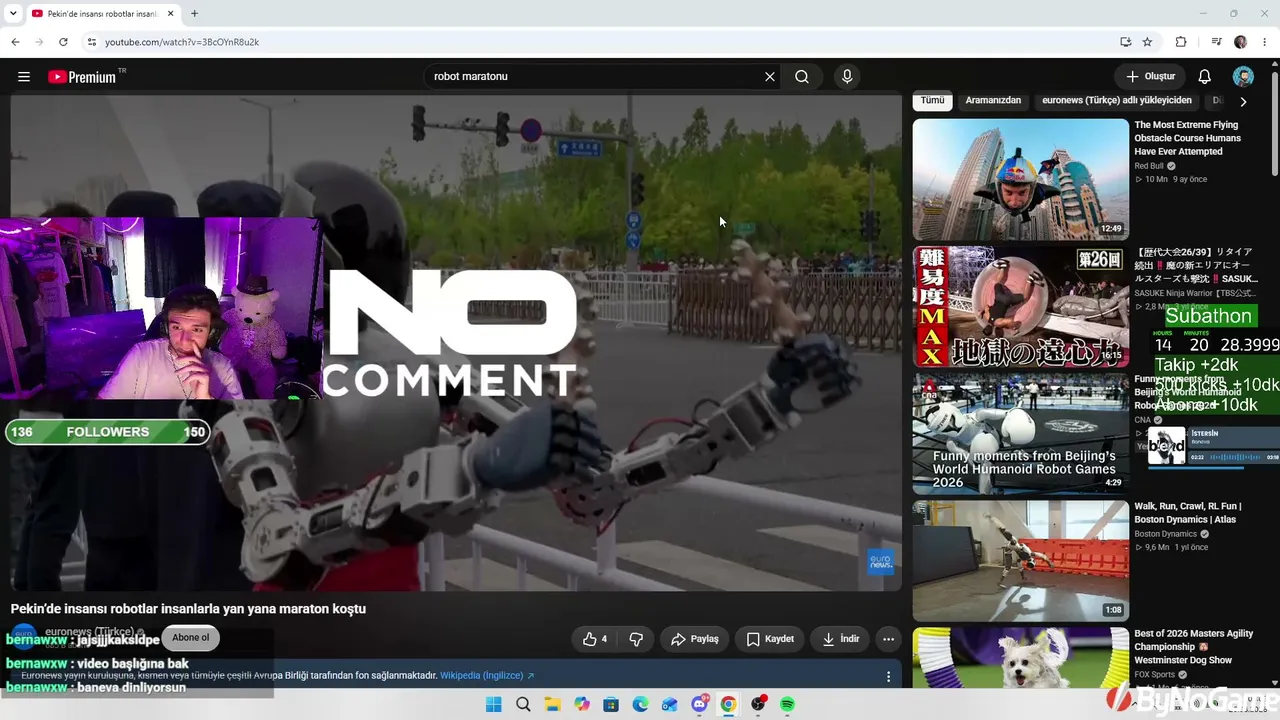Start voice search with microphone icon

[847, 77]
